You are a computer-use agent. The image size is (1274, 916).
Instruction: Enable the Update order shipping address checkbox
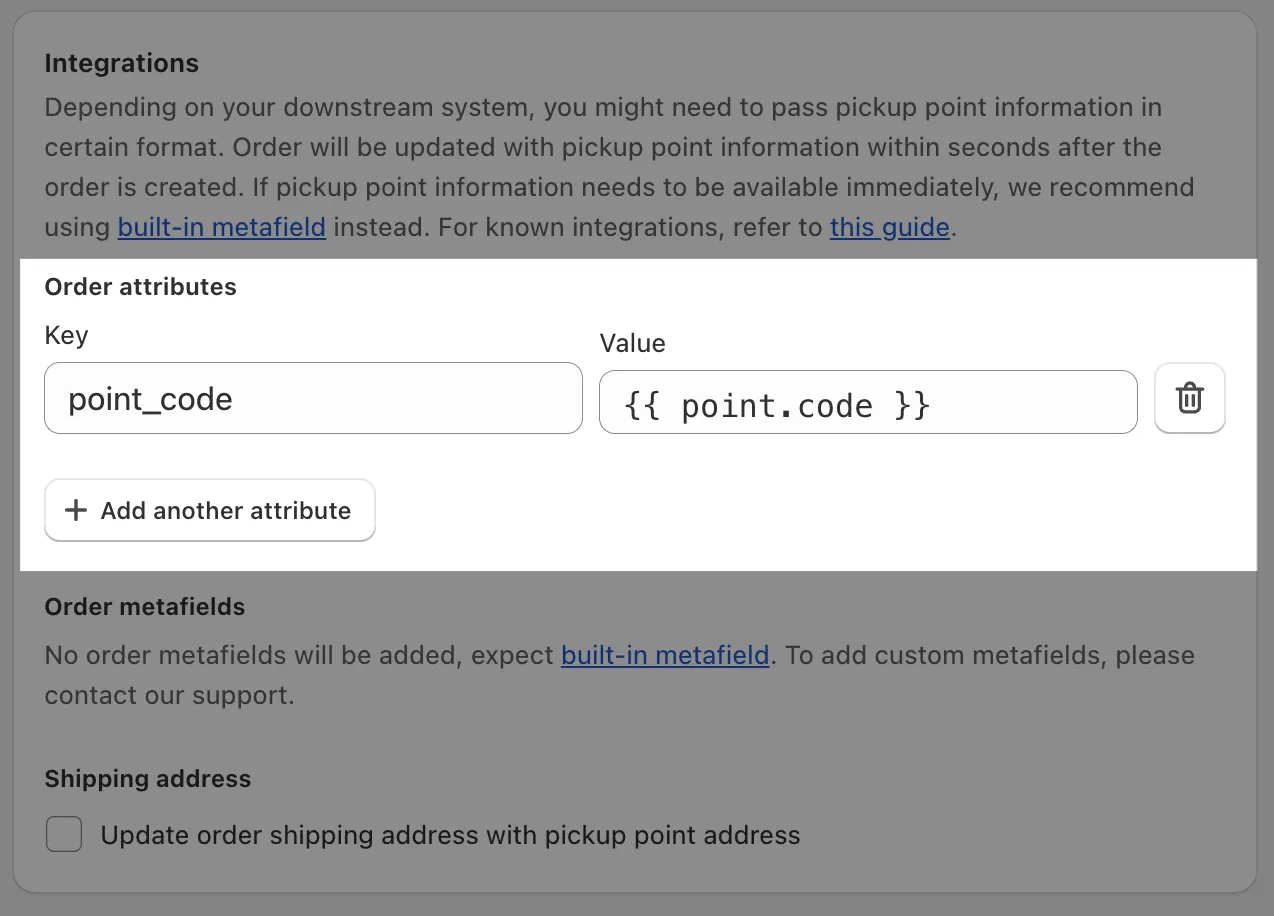pos(64,834)
